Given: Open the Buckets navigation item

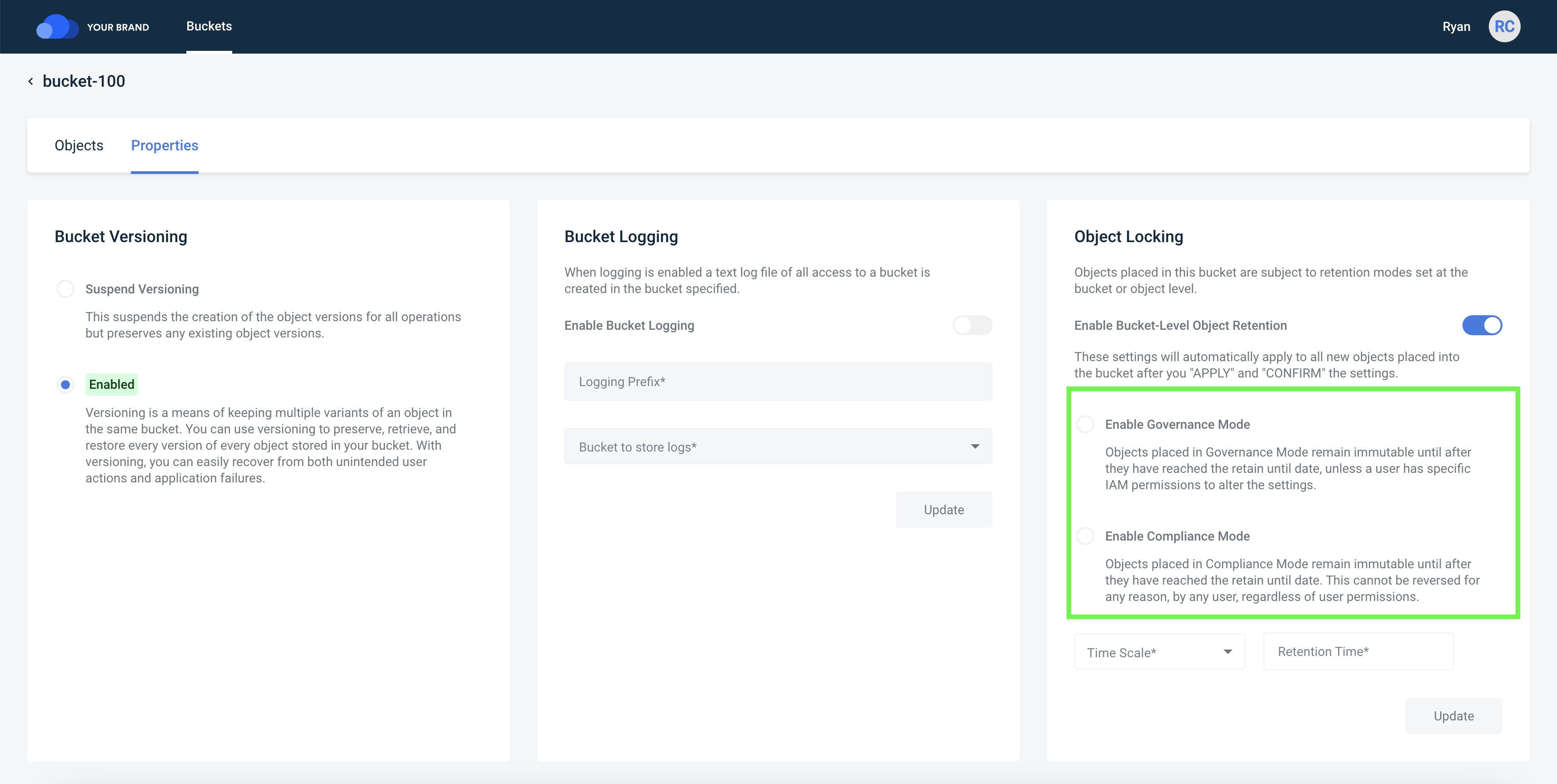Looking at the screenshot, I should point(209,26).
